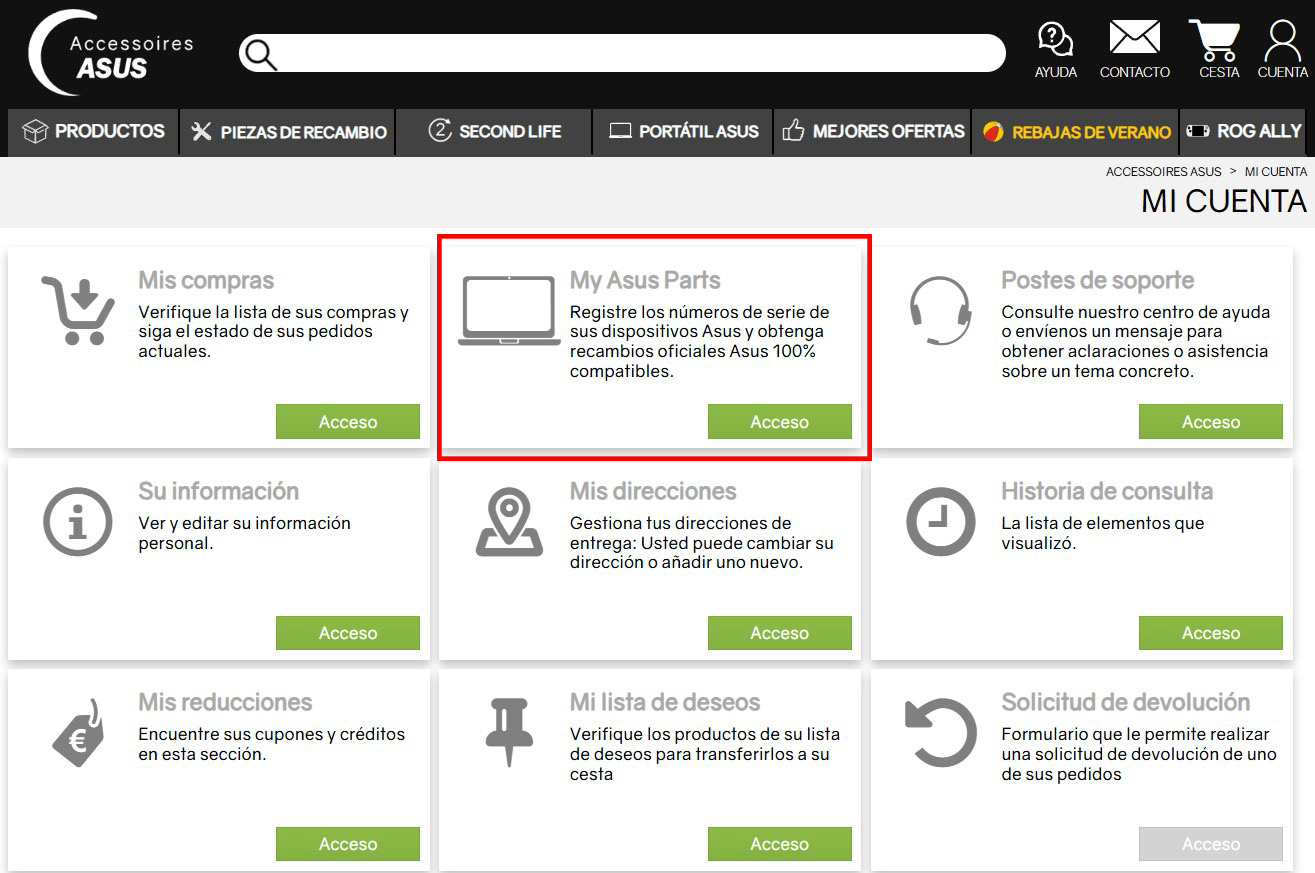Click Acceso button under Mis direcciones

coord(779,633)
